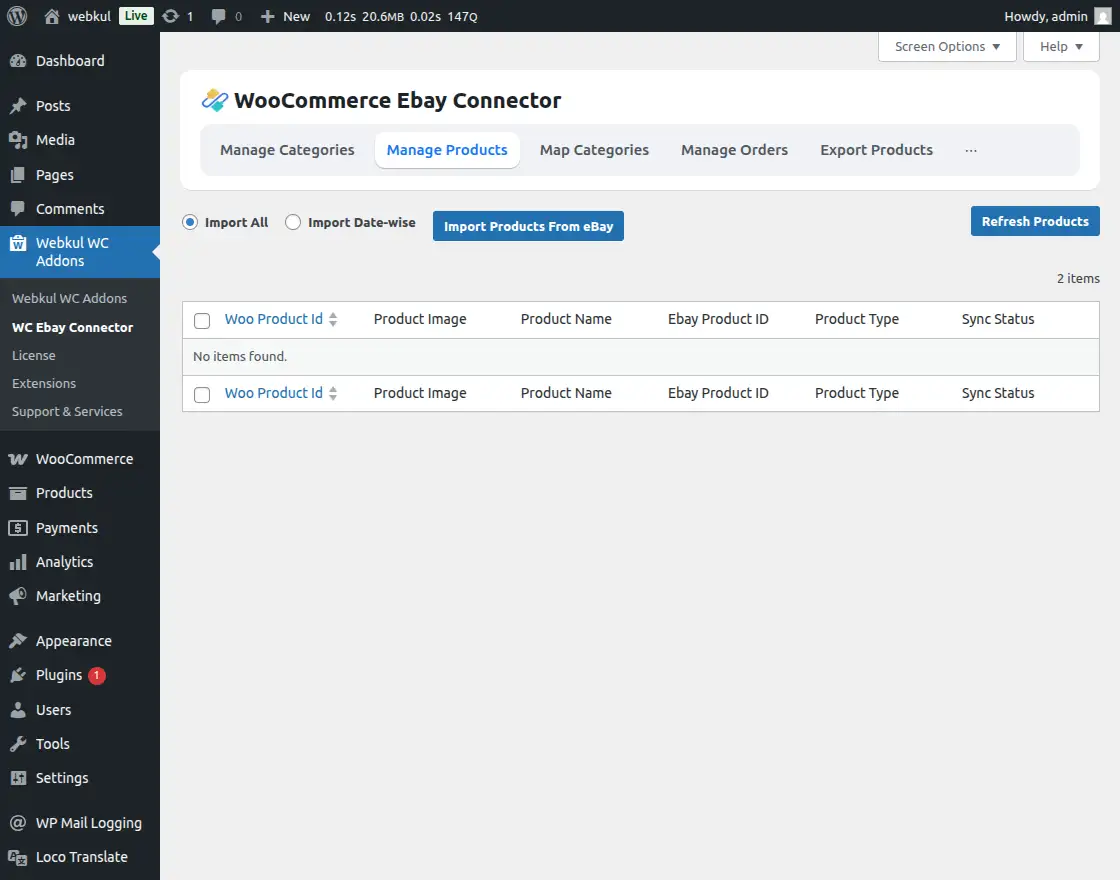Click the Tools wrench icon
This screenshot has height=880, width=1120.
[18, 744]
